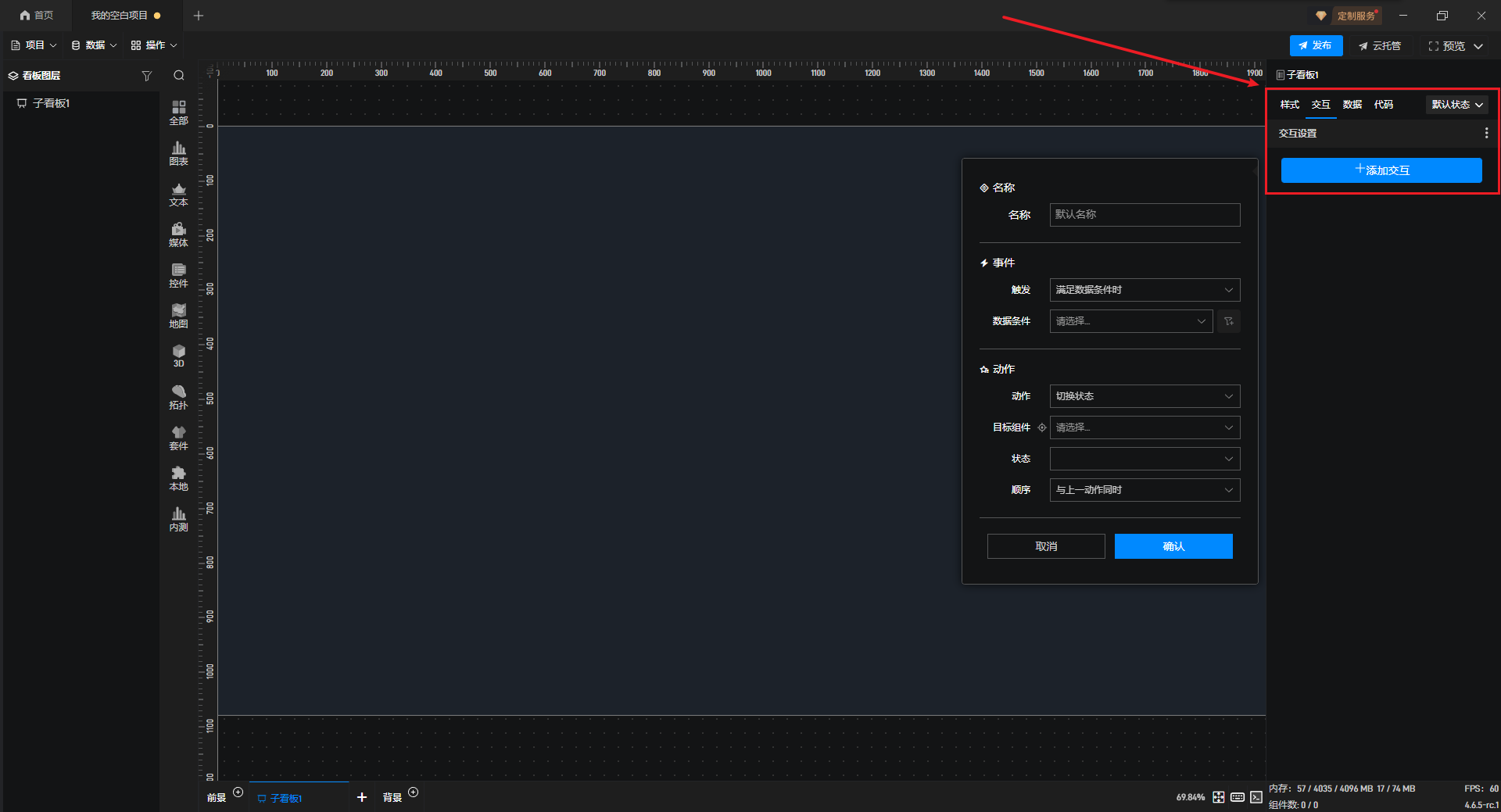Expand the 触发 trigger dropdown
1501x812 pixels.
[1145, 290]
